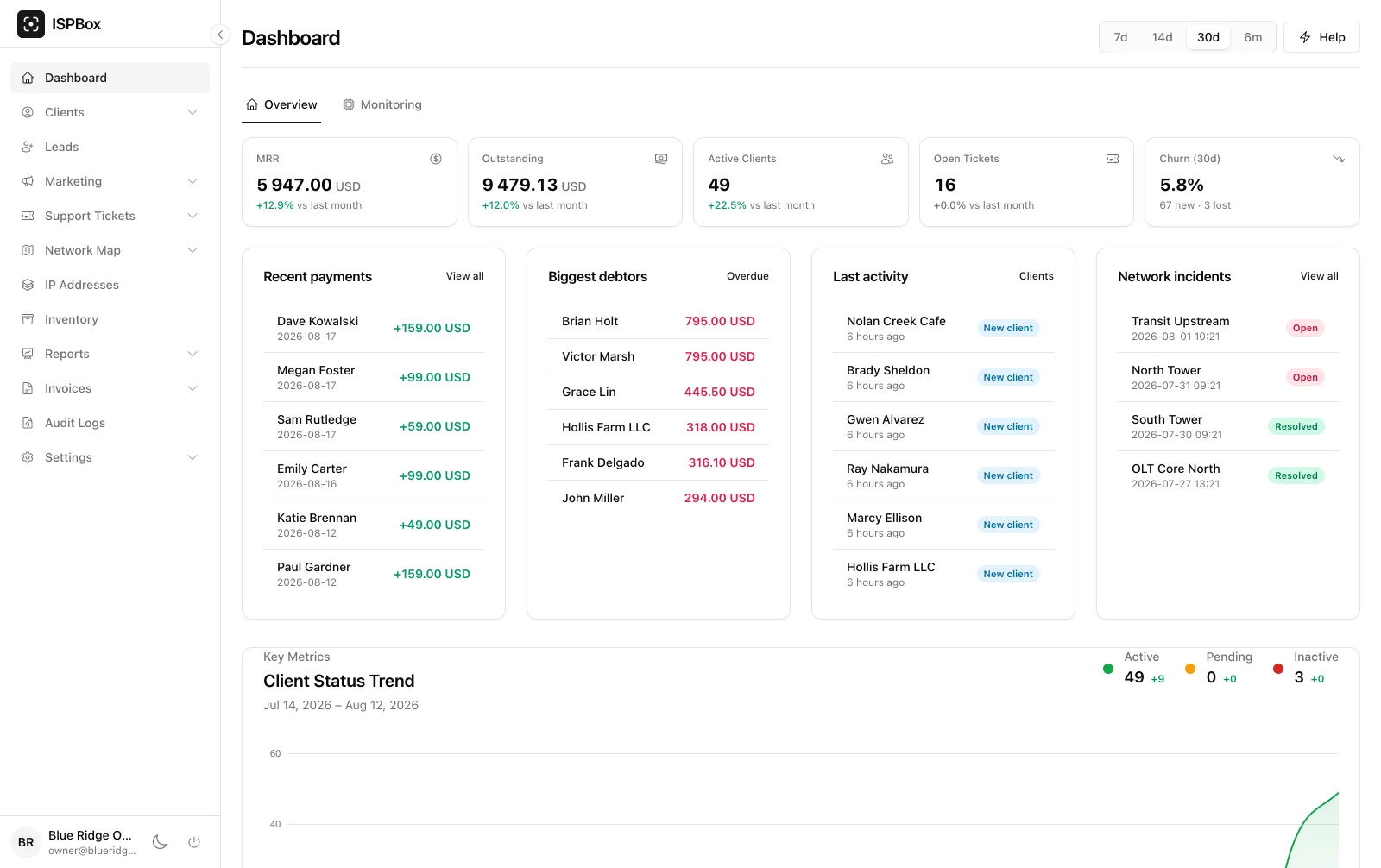Click the Support Tickets sidebar icon
Screen dimensions: 1381x868
[28, 216]
